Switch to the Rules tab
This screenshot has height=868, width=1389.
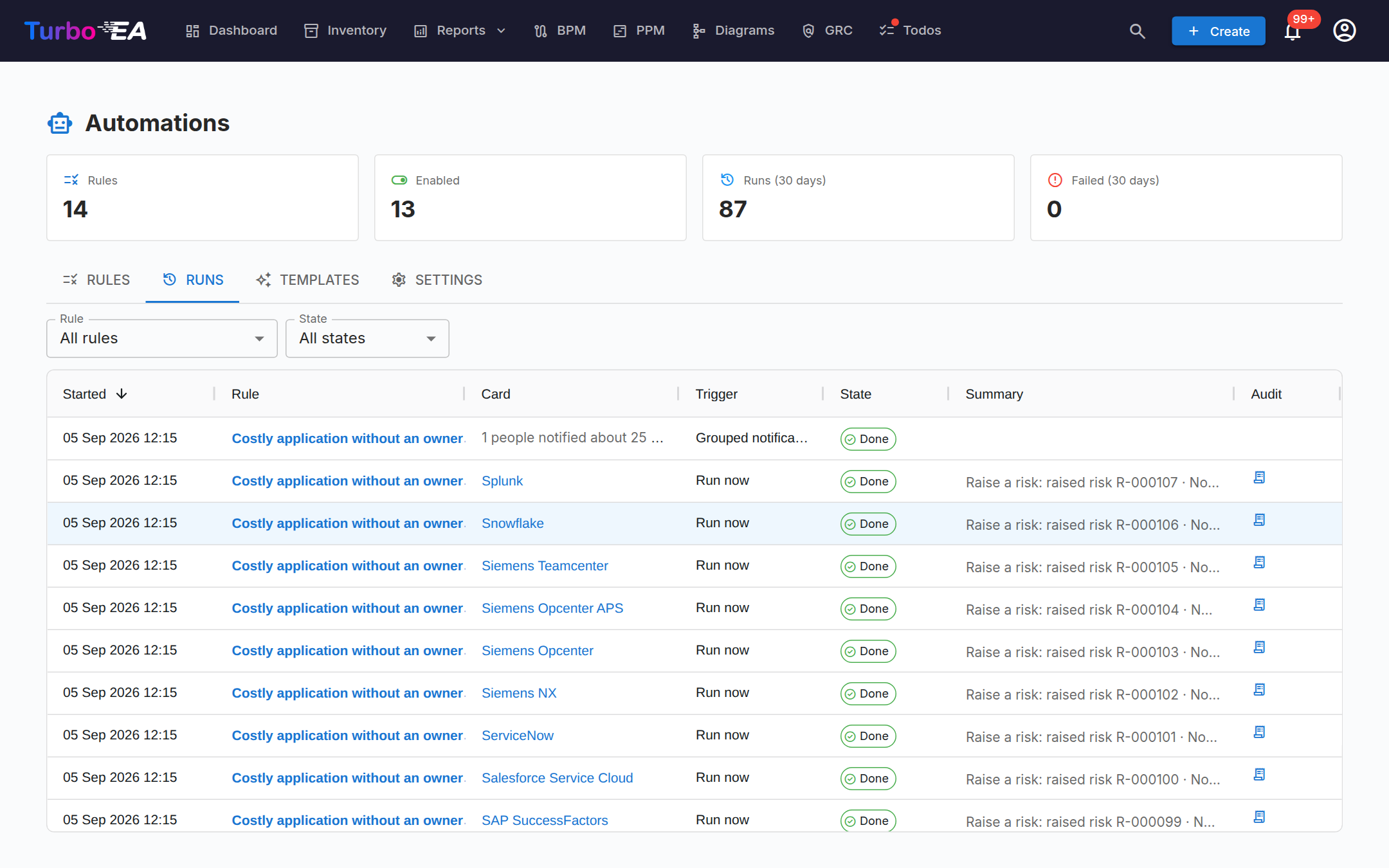tap(96, 280)
